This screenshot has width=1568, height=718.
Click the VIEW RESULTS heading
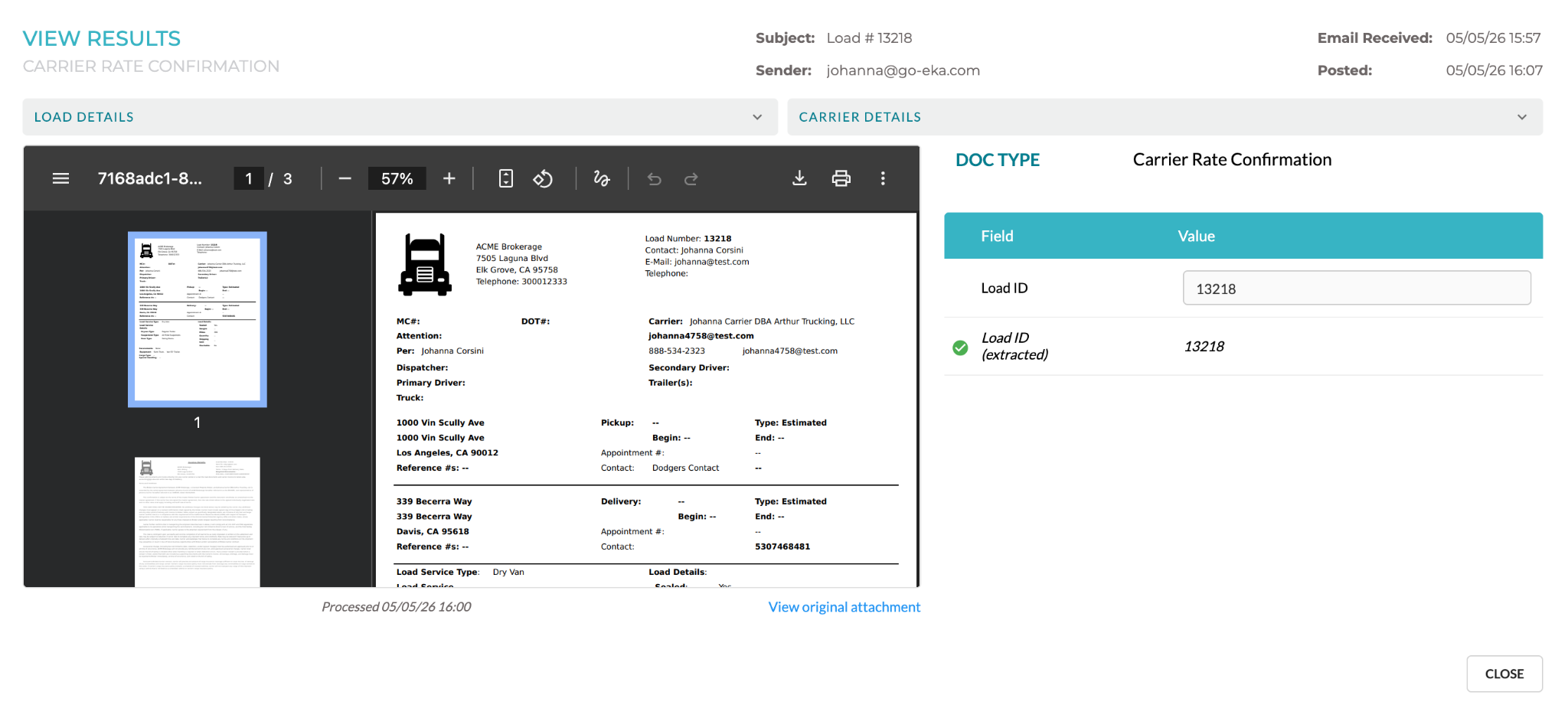point(102,38)
